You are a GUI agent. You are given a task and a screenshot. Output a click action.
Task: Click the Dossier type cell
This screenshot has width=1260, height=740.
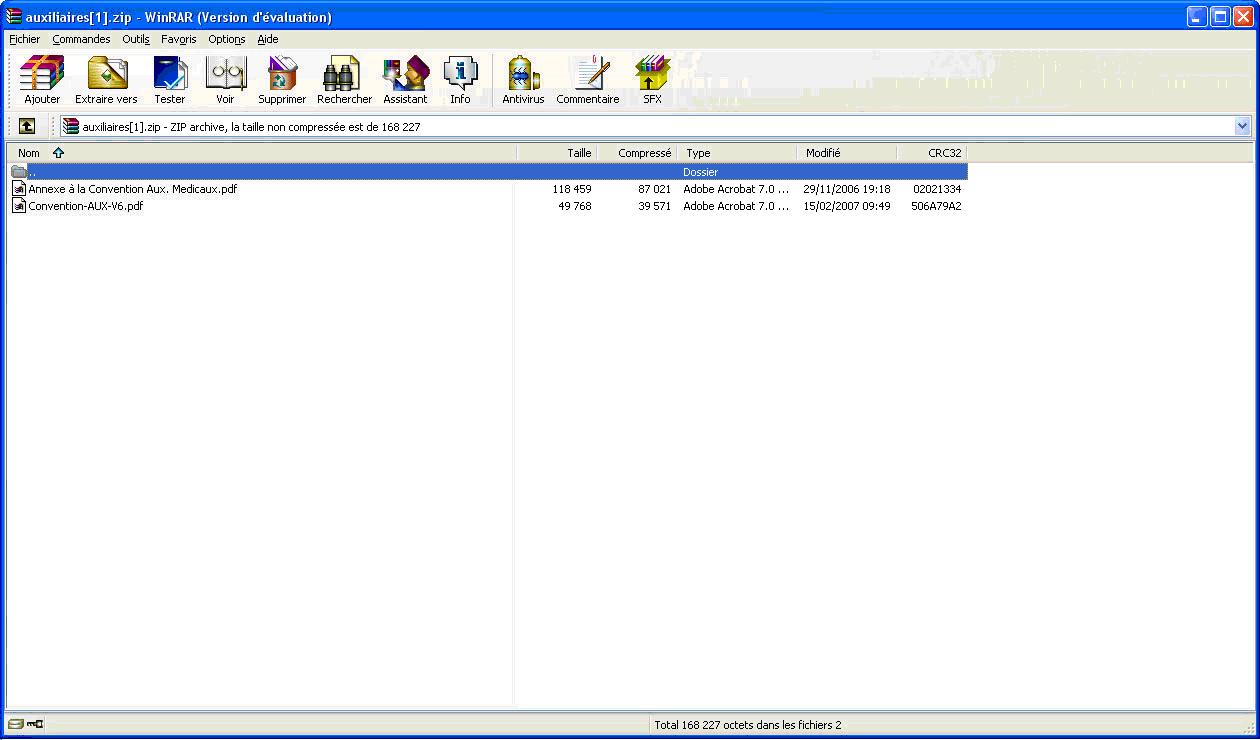tap(701, 172)
